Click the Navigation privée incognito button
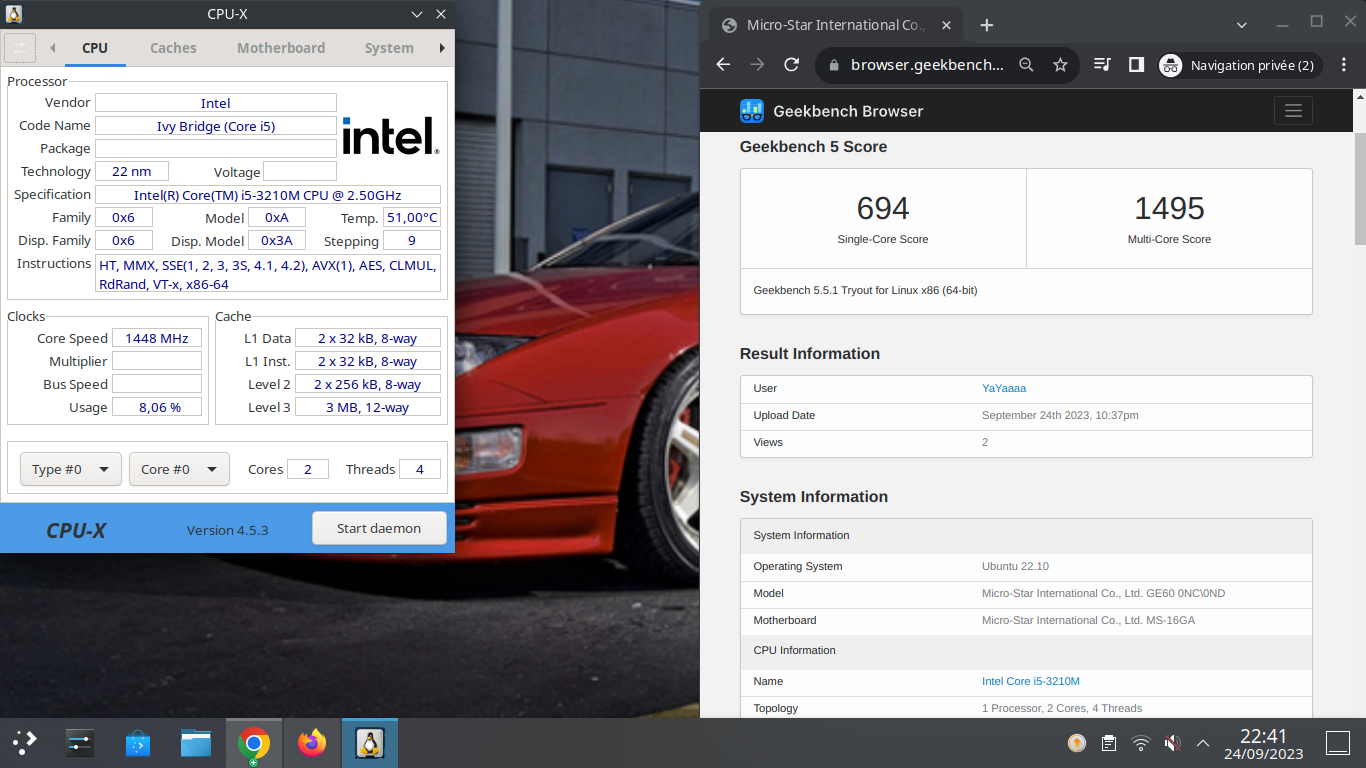Viewport: 1366px width, 768px height. [x=1240, y=65]
